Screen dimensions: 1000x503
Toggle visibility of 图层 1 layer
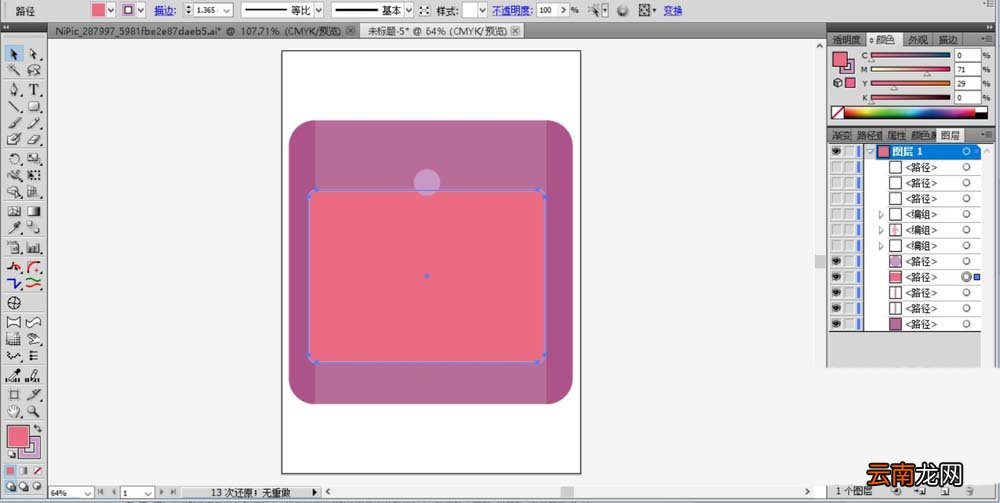tap(835, 151)
